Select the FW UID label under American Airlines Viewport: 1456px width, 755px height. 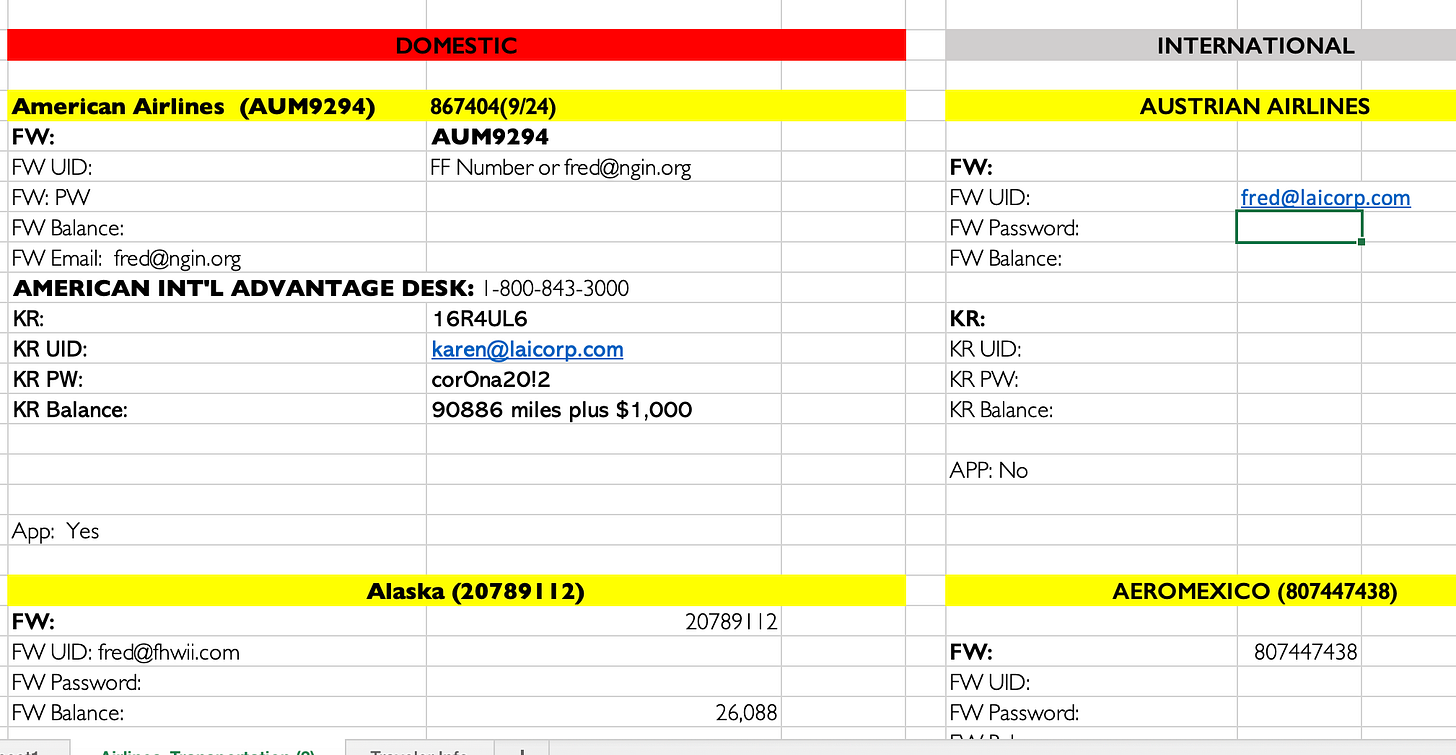pyautogui.click(x=217, y=167)
